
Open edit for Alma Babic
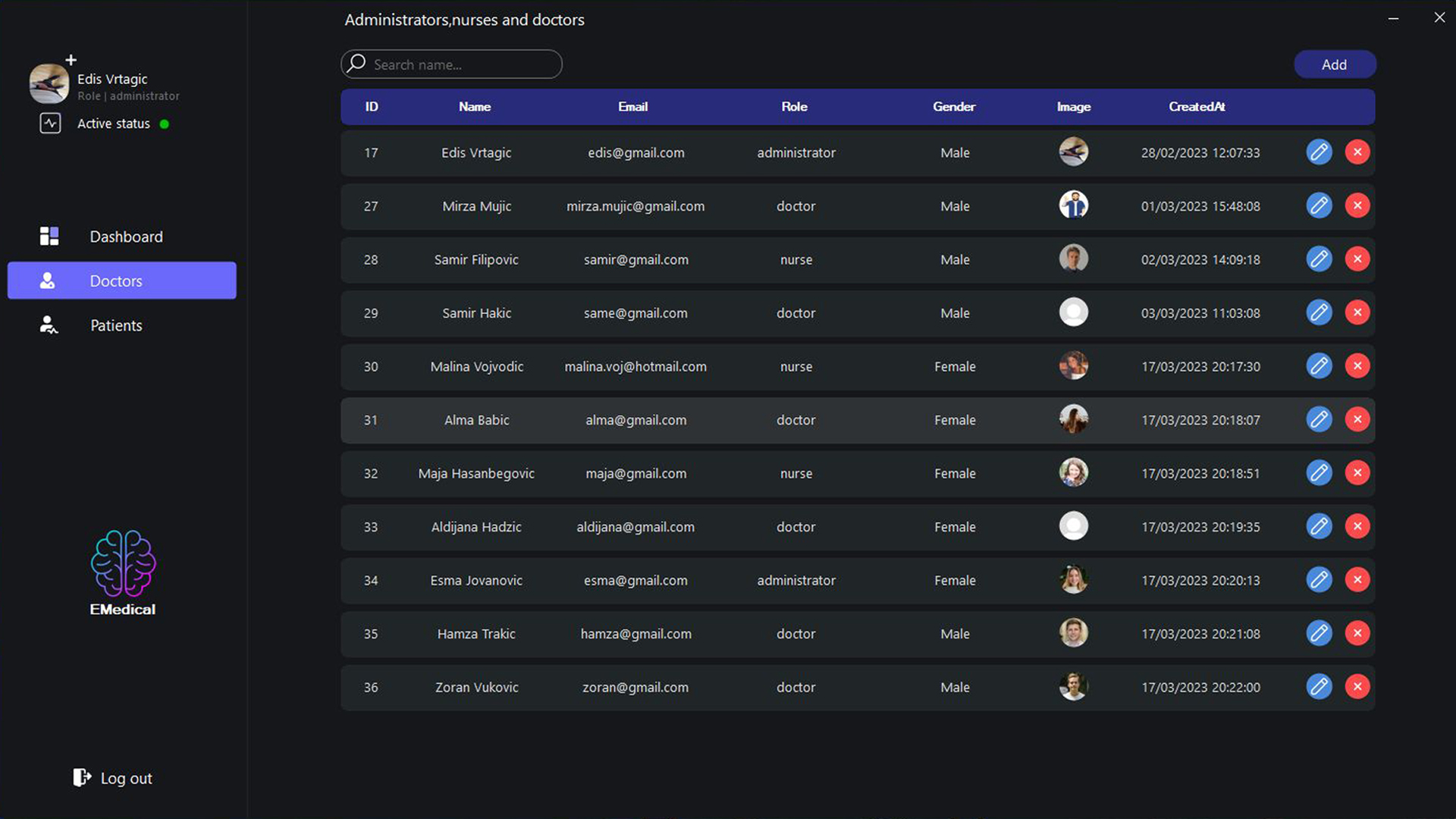tap(1319, 419)
